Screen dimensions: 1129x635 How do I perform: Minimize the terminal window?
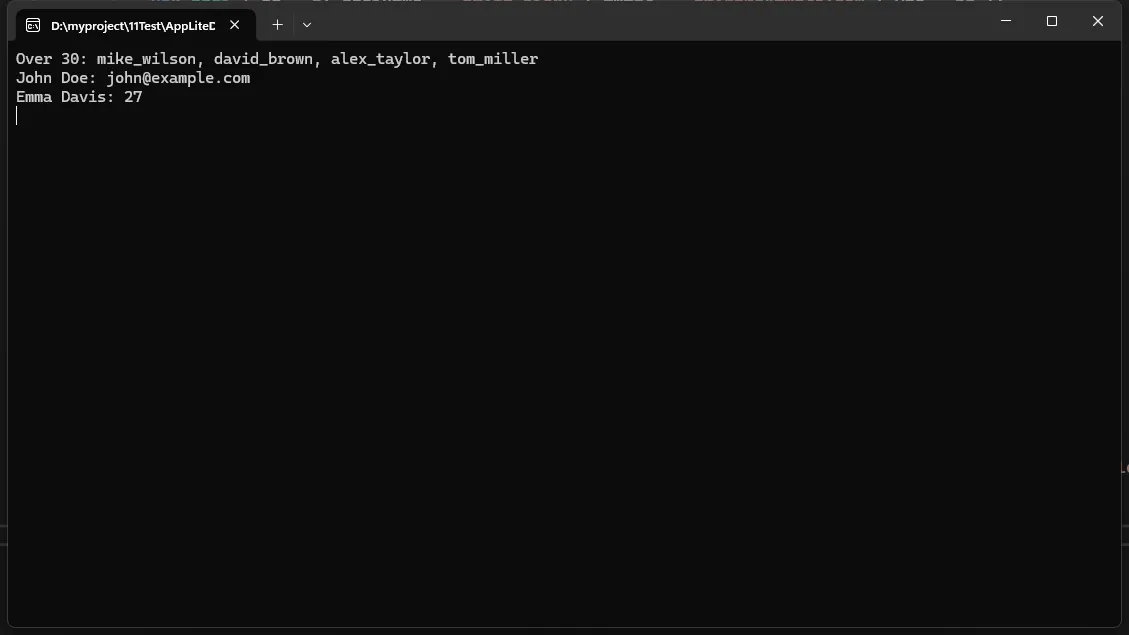[x=1006, y=21]
